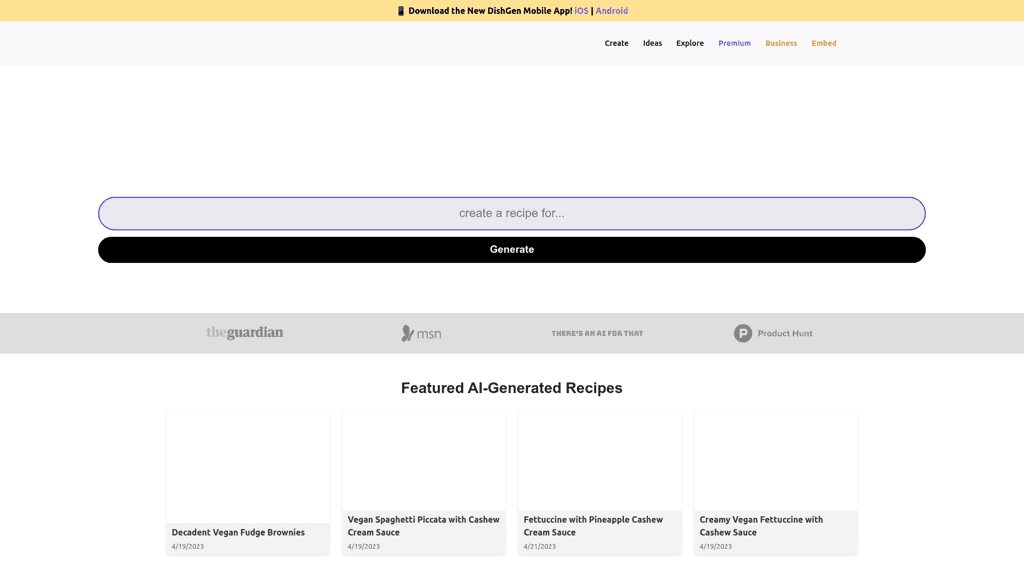Click the MSN butterfly logo
Image resolution: width=1024 pixels, height=576 pixels.
tap(421, 333)
